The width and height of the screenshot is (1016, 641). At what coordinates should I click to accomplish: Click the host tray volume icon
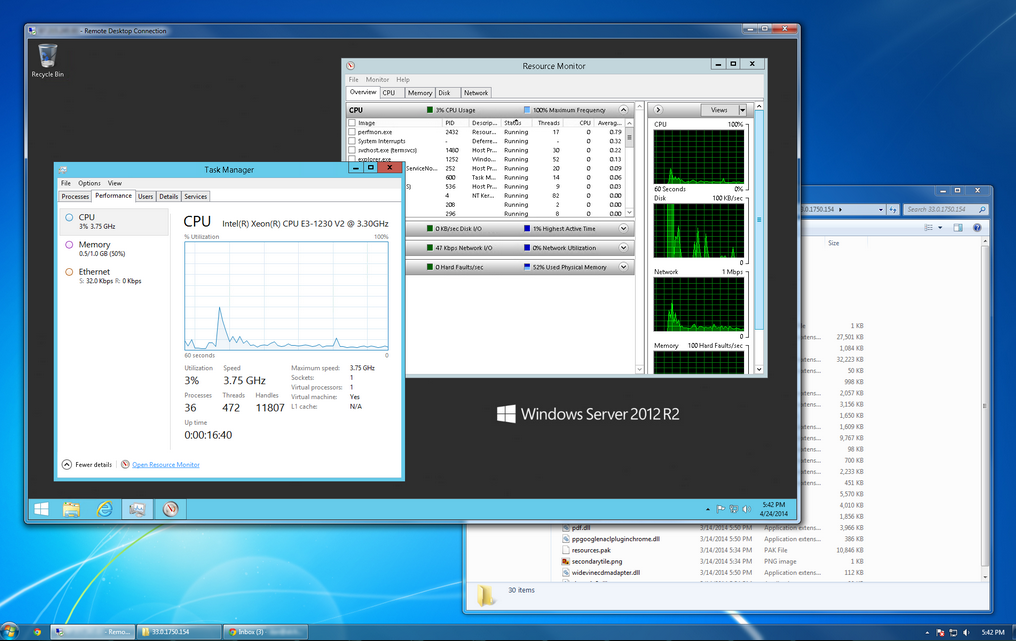point(966,632)
